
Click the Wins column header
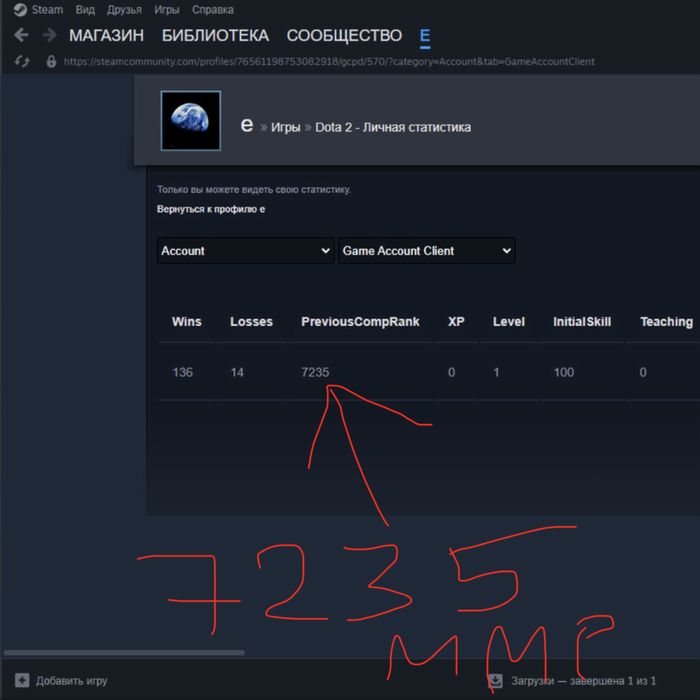(x=187, y=321)
